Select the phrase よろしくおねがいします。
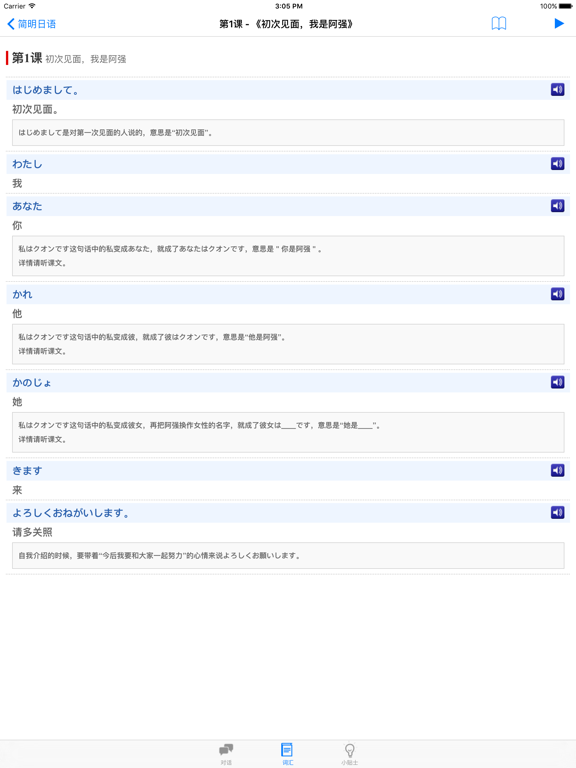The image size is (576, 768). (x=71, y=513)
